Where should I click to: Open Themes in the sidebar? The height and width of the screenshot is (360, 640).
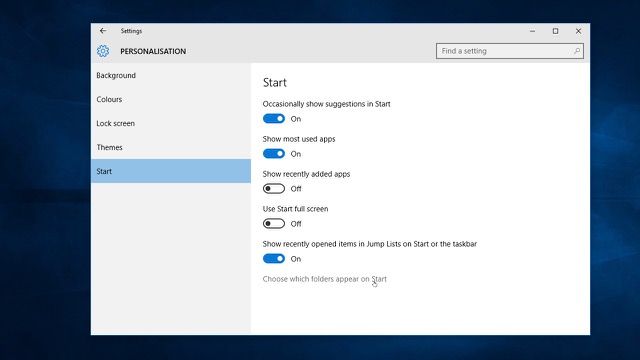click(171, 147)
